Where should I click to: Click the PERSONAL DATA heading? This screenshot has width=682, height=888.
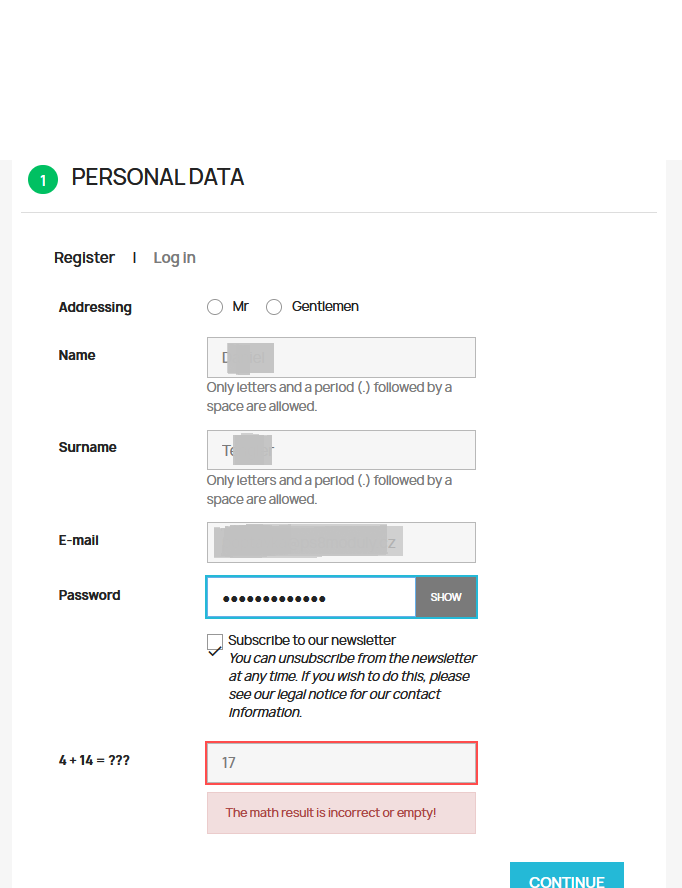pyautogui.click(x=157, y=177)
